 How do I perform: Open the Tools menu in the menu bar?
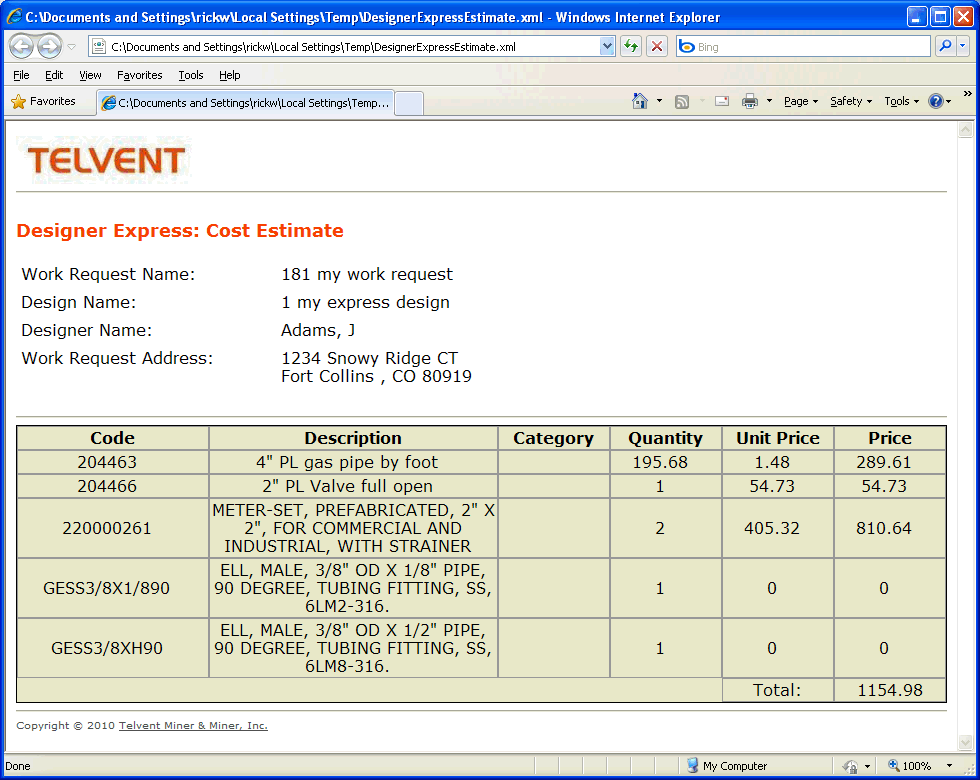(191, 75)
